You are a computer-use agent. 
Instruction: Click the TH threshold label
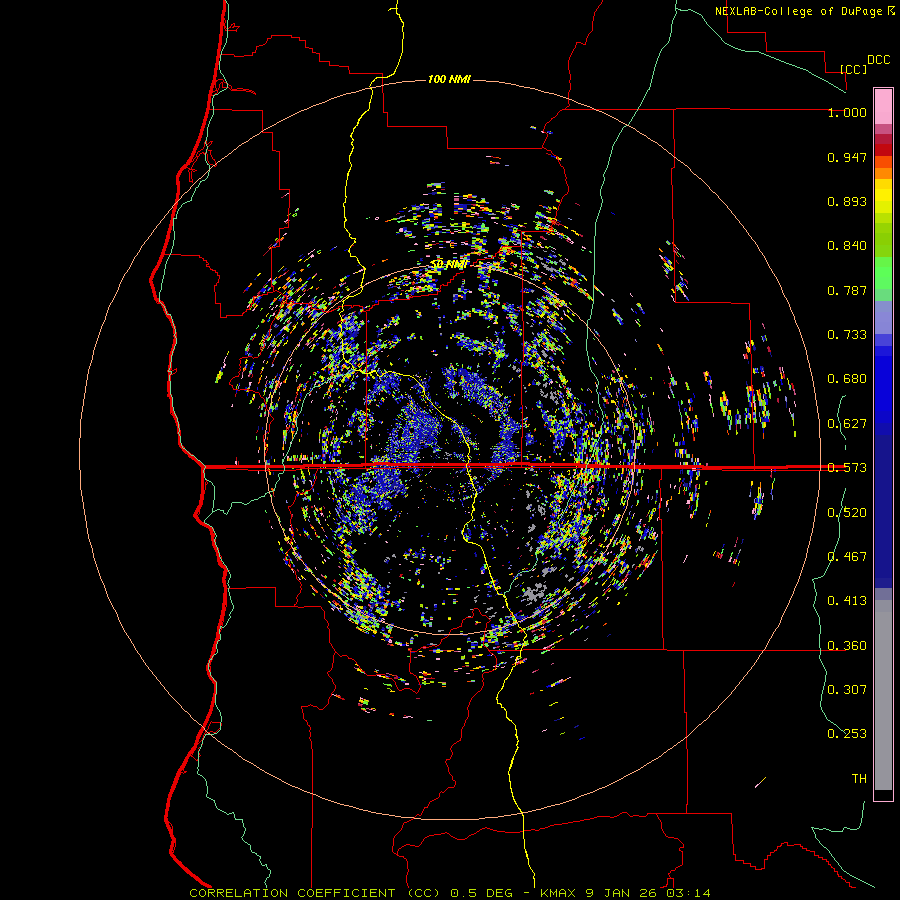point(859,779)
